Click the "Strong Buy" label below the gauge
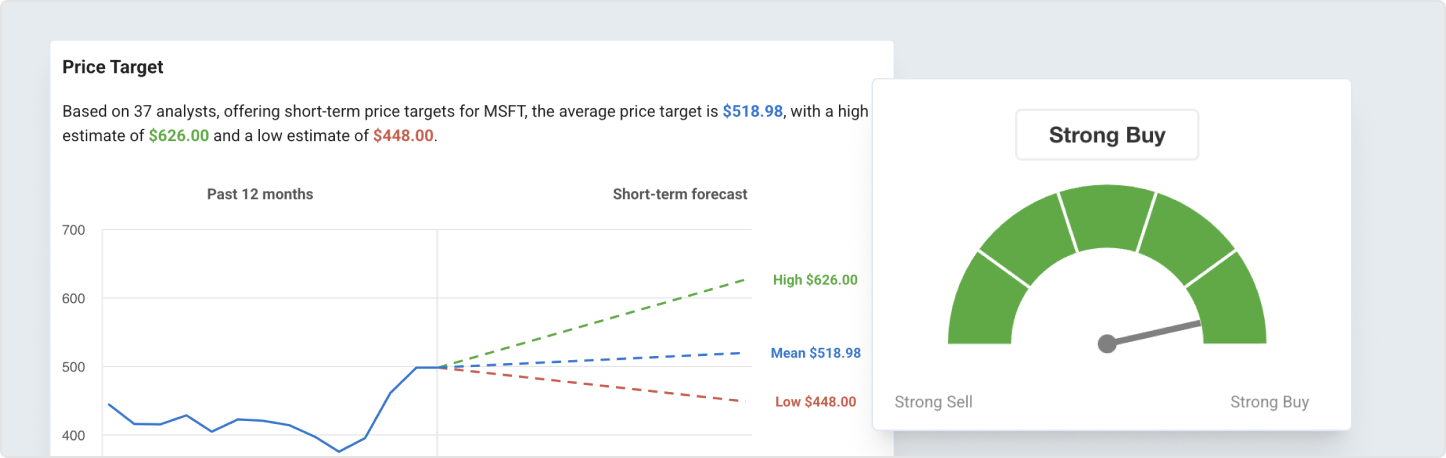 1269,402
